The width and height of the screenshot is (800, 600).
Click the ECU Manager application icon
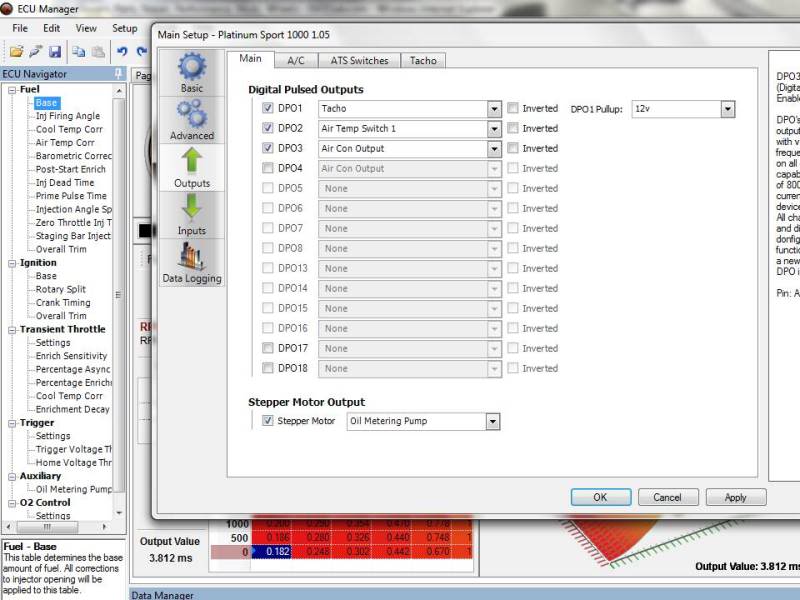point(7,9)
